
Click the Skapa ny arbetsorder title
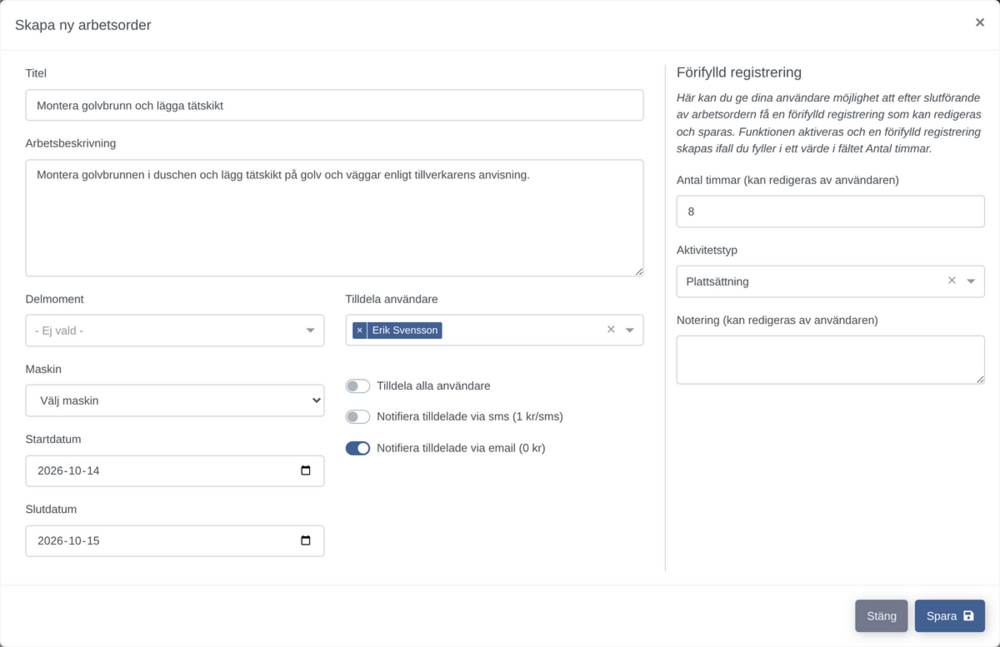(x=83, y=25)
